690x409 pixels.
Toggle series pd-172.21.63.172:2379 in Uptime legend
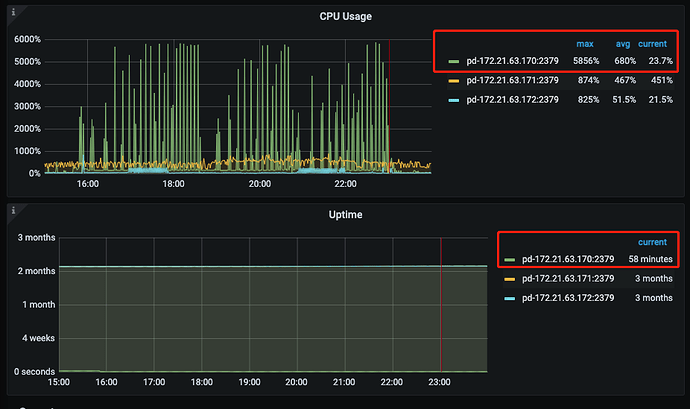pos(568,298)
